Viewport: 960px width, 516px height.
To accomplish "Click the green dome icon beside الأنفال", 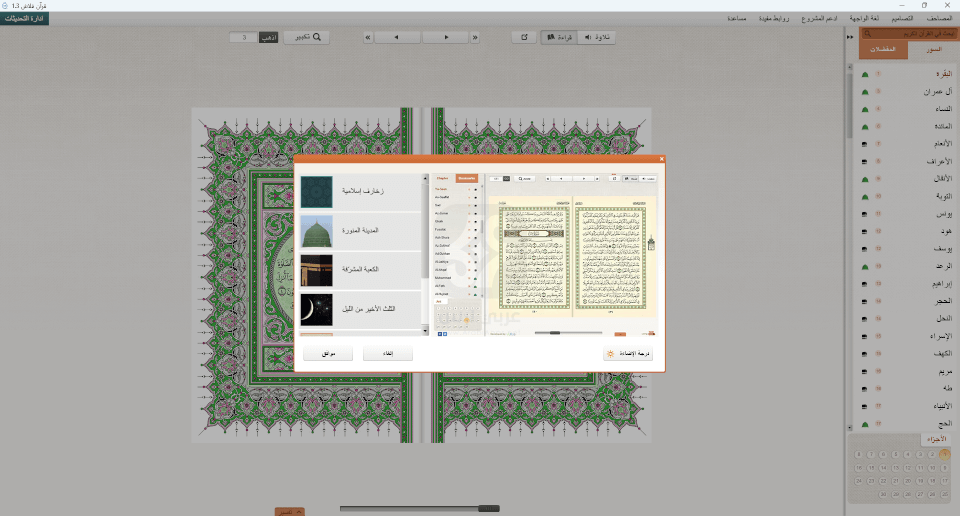I will coord(865,180).
